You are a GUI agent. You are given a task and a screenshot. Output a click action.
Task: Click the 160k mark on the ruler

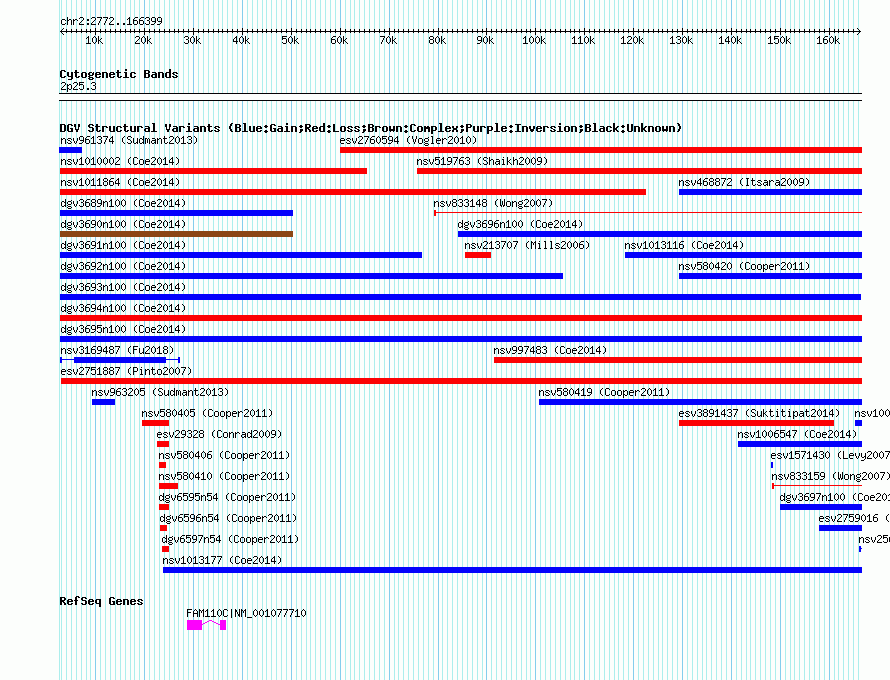[x=828, y=40]
